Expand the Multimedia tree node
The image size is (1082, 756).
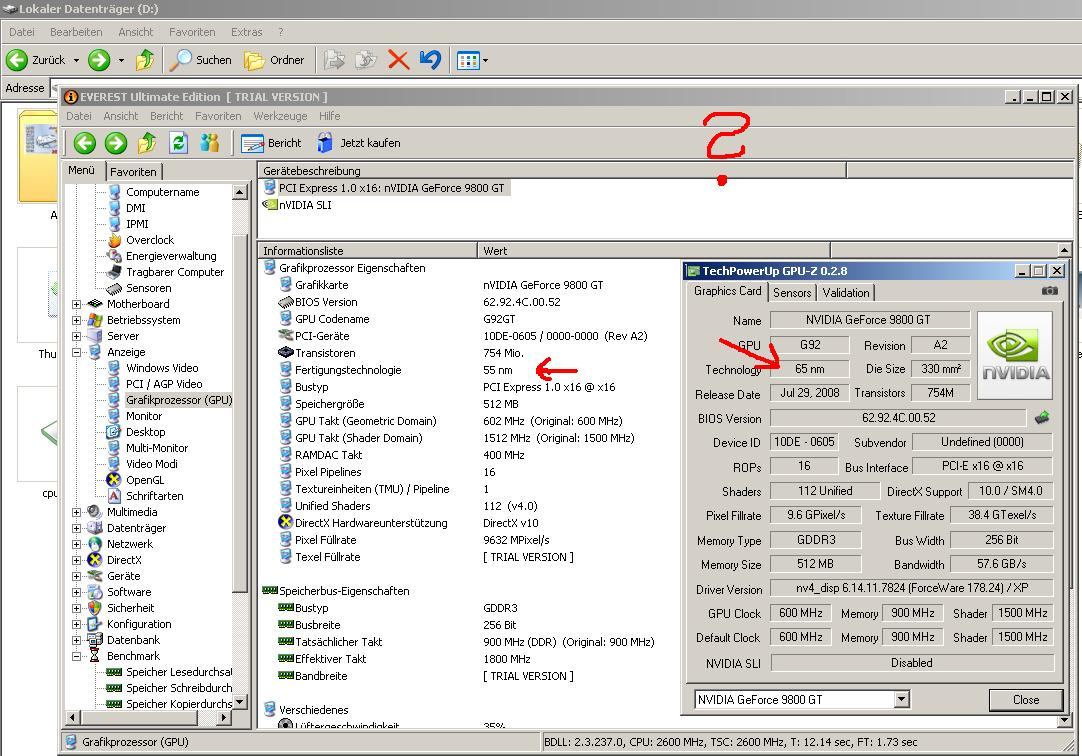pyautogui.click(x=77, y=512)
